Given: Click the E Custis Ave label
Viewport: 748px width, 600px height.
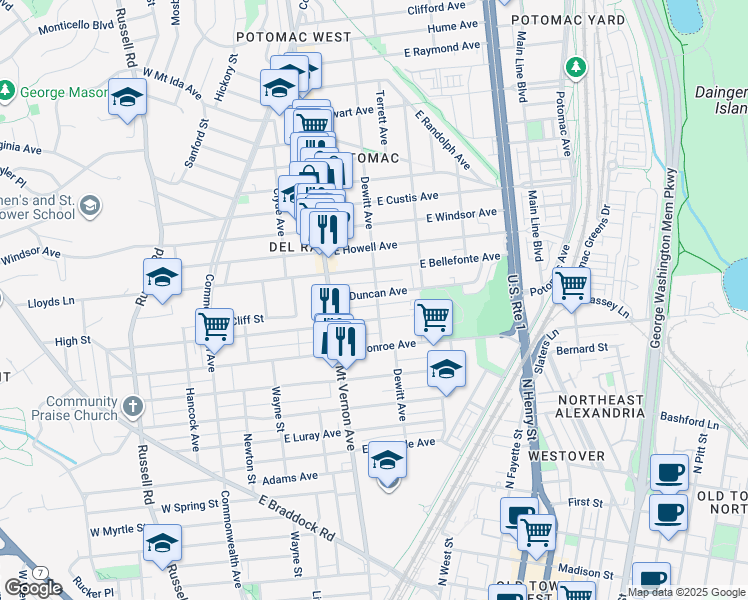Looking at the screenshot, I should 407,198.
